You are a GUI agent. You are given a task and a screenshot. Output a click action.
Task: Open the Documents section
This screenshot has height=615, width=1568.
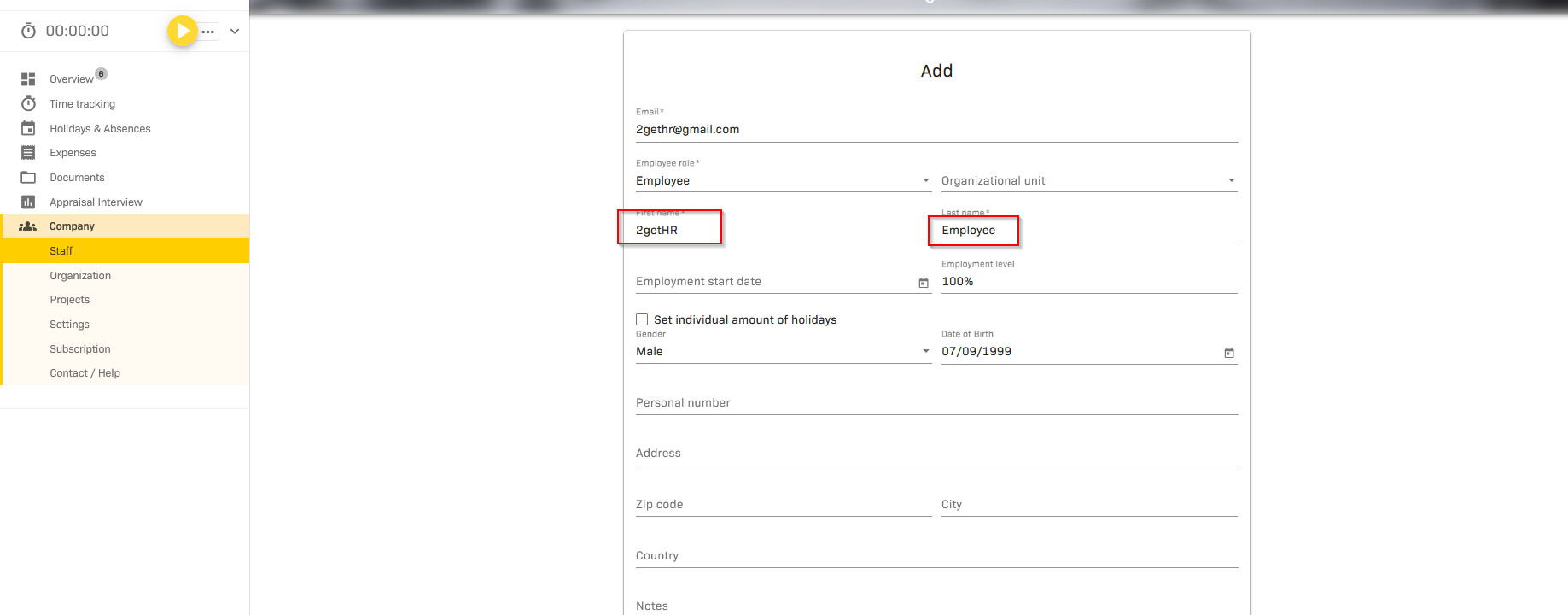tap(77, 178)
